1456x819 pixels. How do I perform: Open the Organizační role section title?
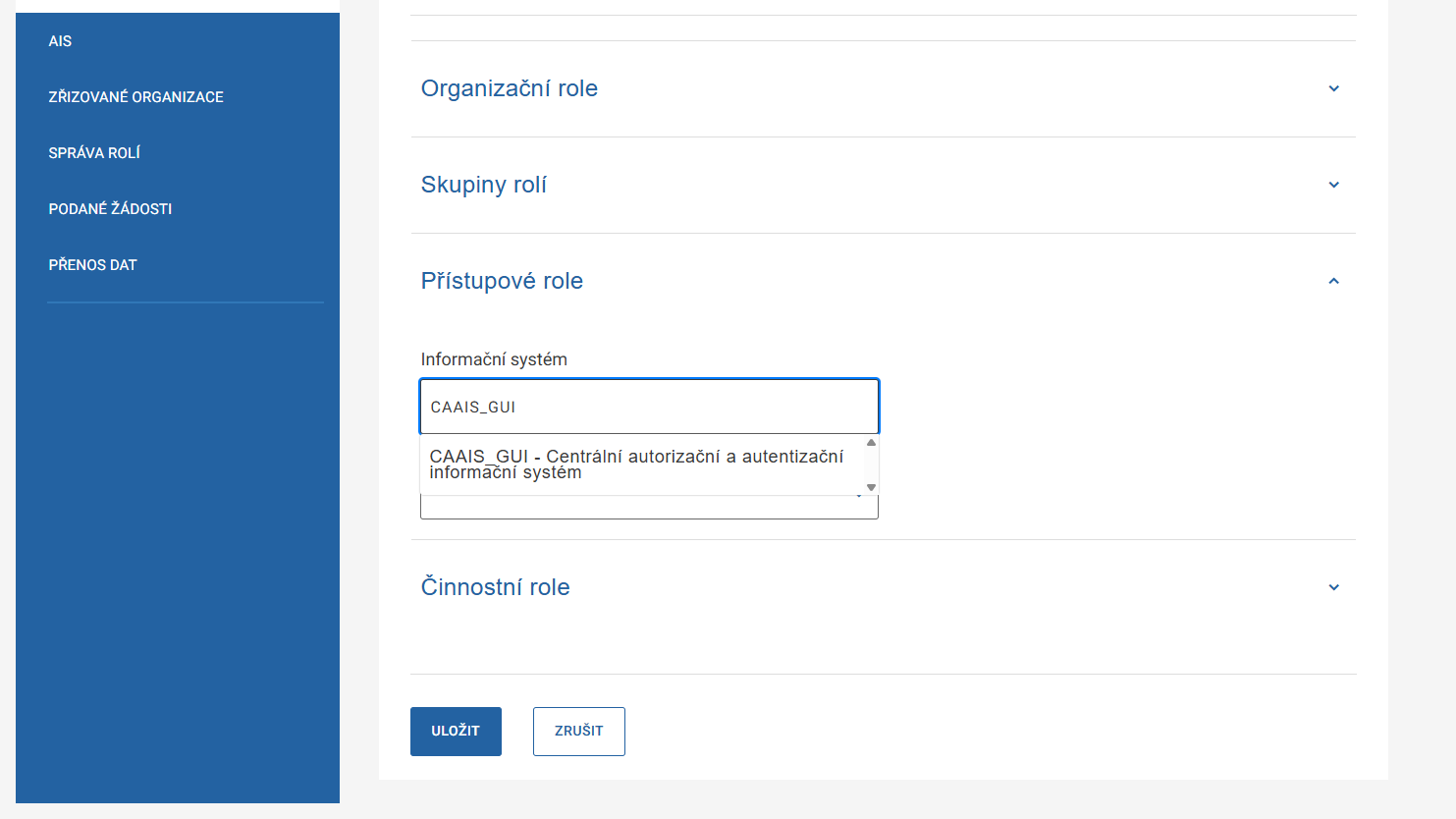coord(509,88)
